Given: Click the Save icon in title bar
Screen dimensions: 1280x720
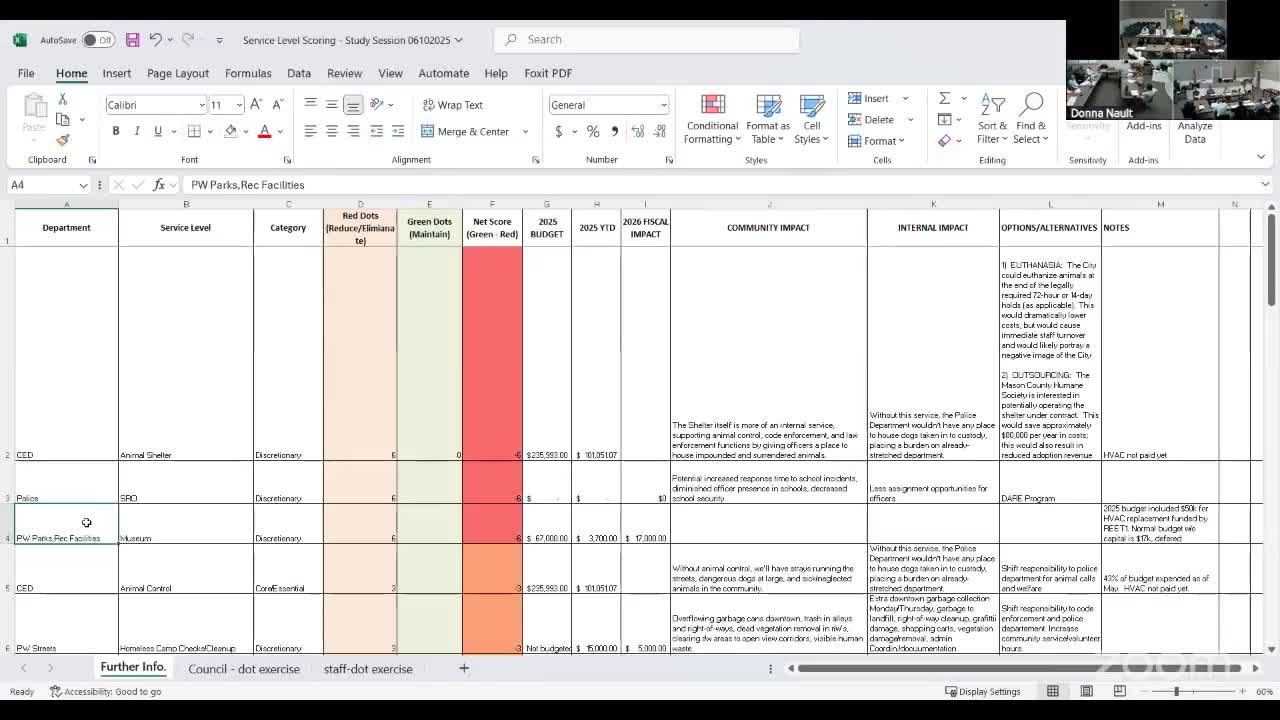Looking at the screenshot, I should 132,40.
